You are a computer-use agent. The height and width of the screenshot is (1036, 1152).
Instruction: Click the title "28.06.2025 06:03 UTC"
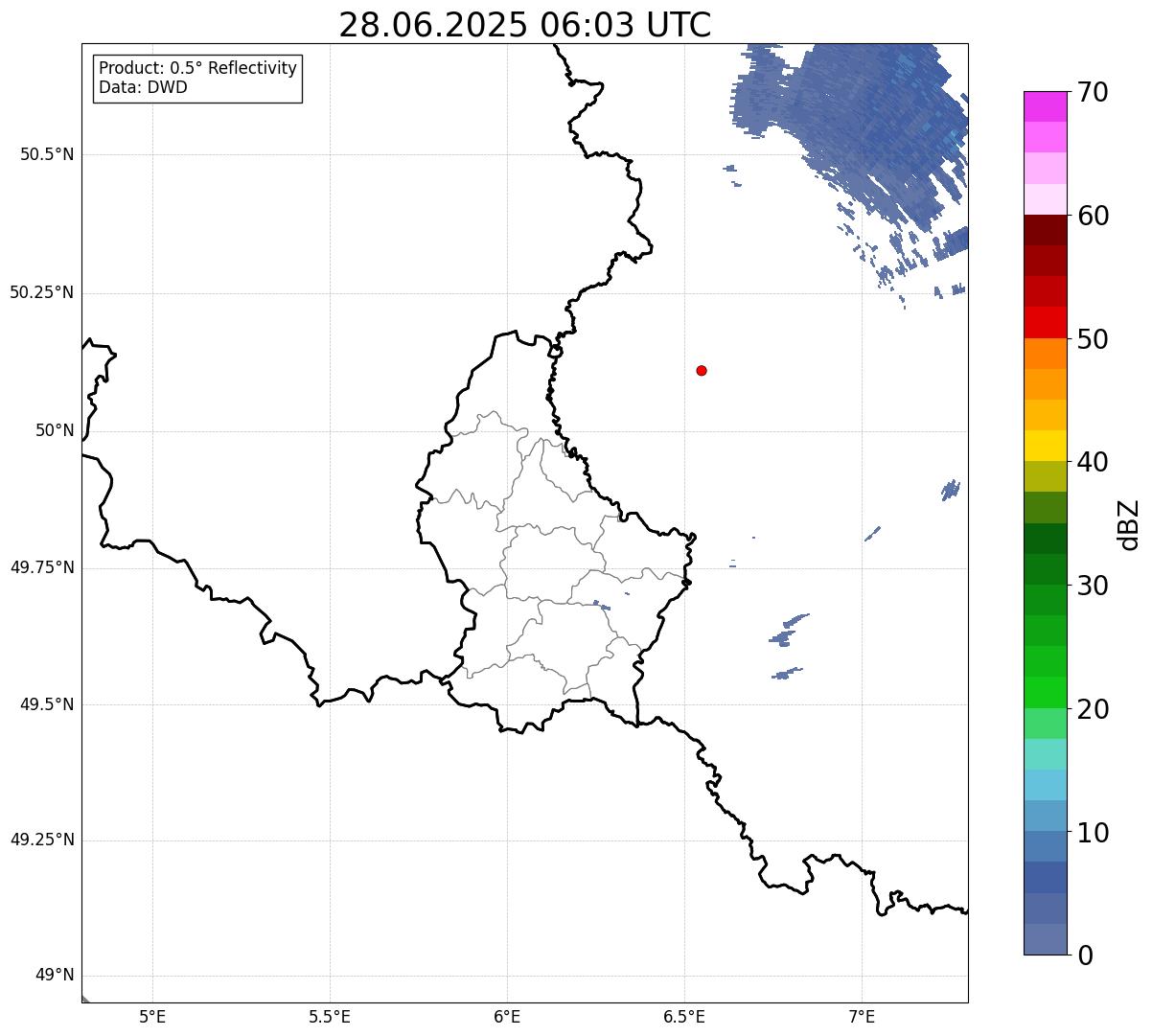click(x=525, y=25)
